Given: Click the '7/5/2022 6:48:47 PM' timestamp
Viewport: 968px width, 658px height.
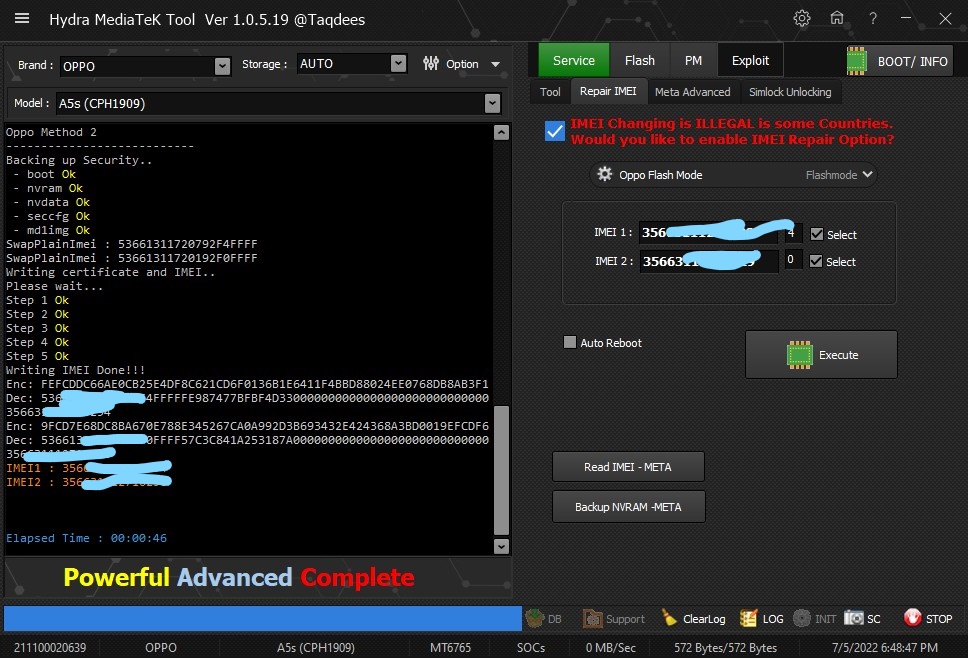Looking at the screenshot, I should point(885,648).
